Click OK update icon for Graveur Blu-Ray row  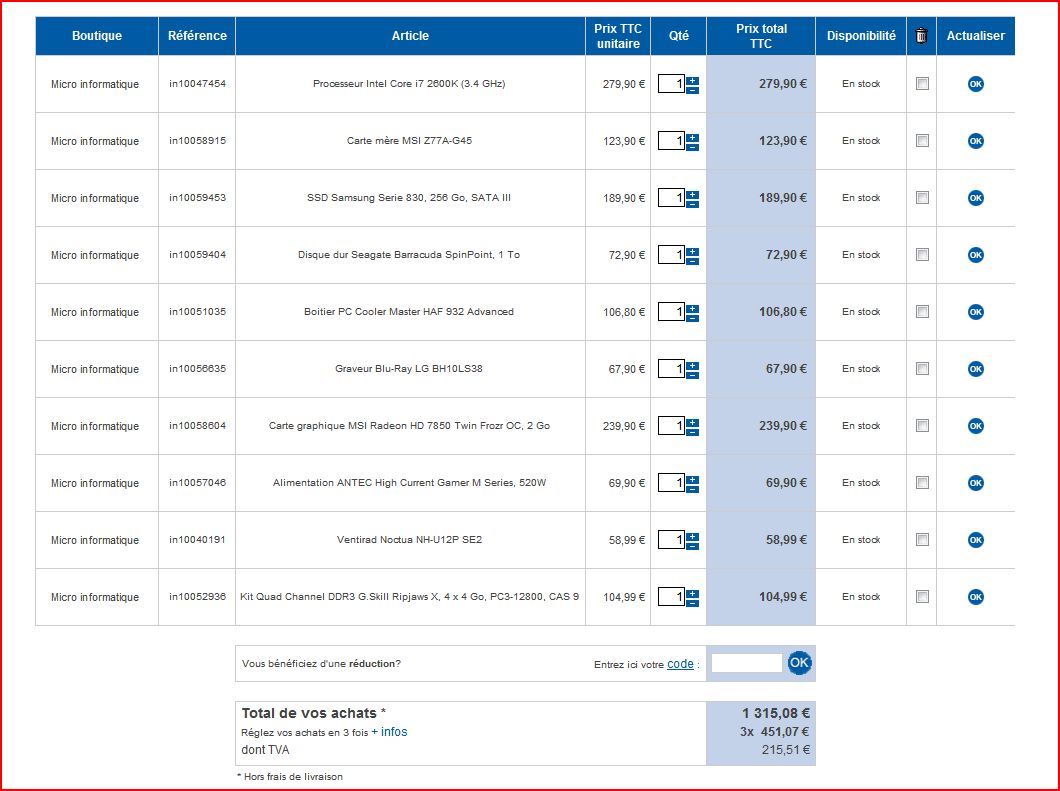[975, 369]
